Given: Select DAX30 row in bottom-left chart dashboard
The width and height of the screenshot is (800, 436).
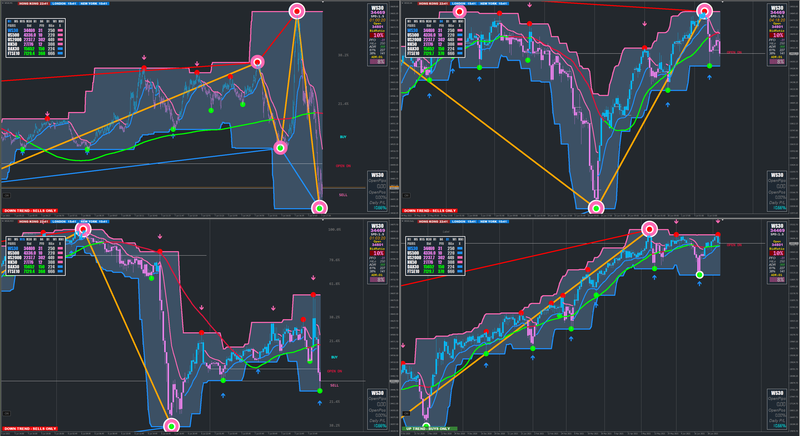Looking at the screenshot, I should pos(35,267).
